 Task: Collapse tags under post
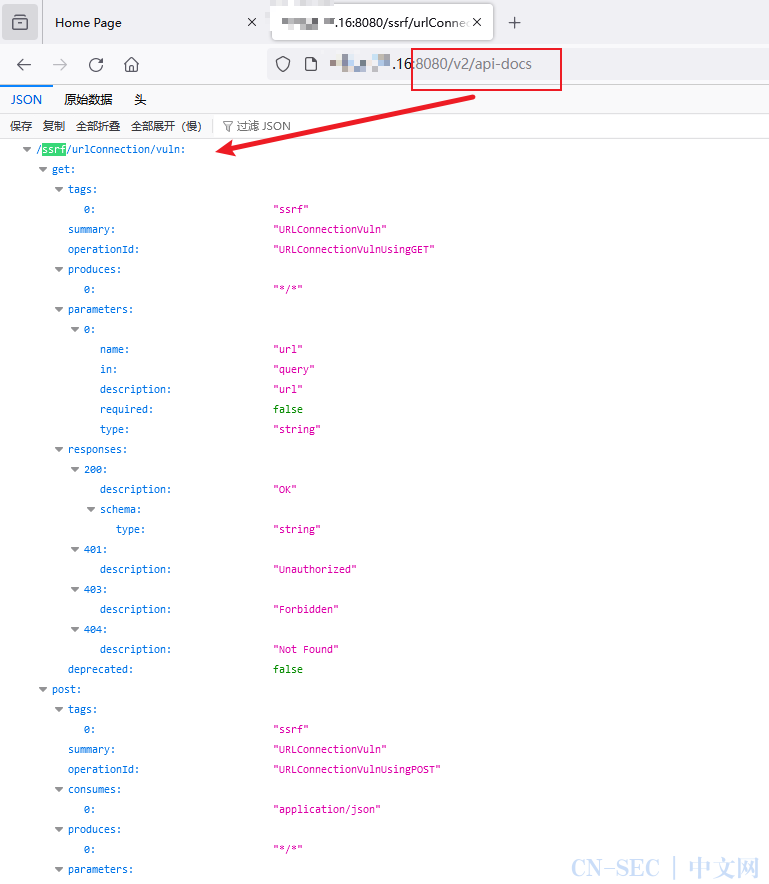click(59, 709)
